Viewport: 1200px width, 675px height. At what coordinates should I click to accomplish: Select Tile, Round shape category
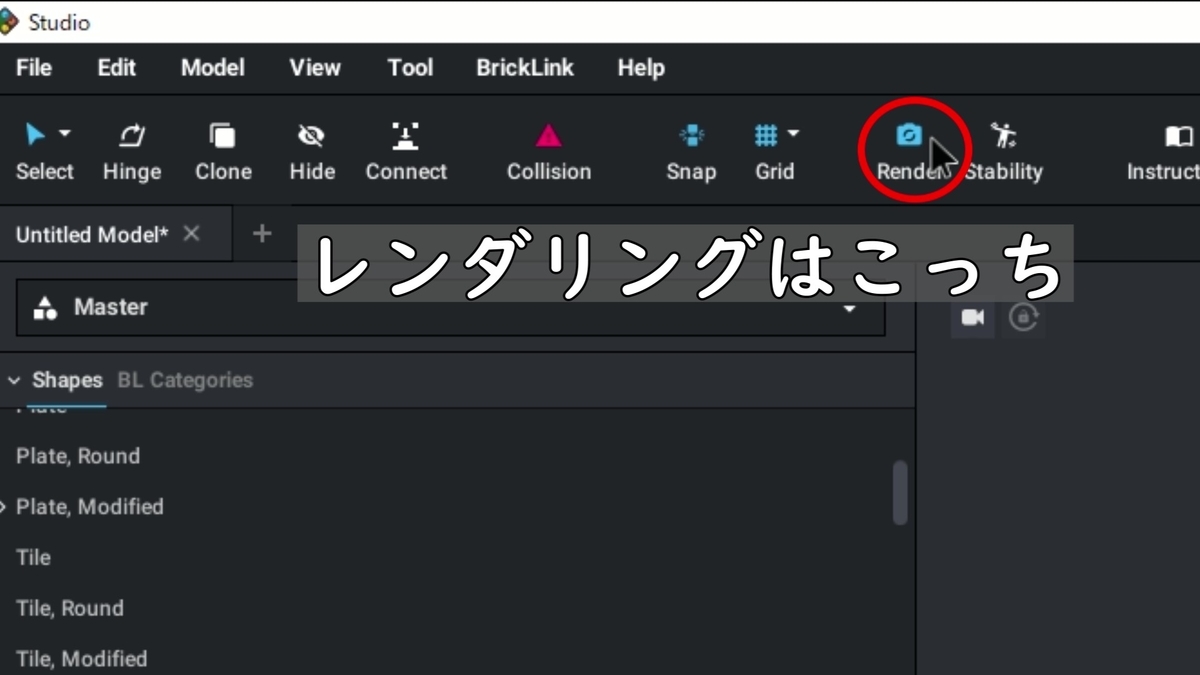click(x=70, y=608)
